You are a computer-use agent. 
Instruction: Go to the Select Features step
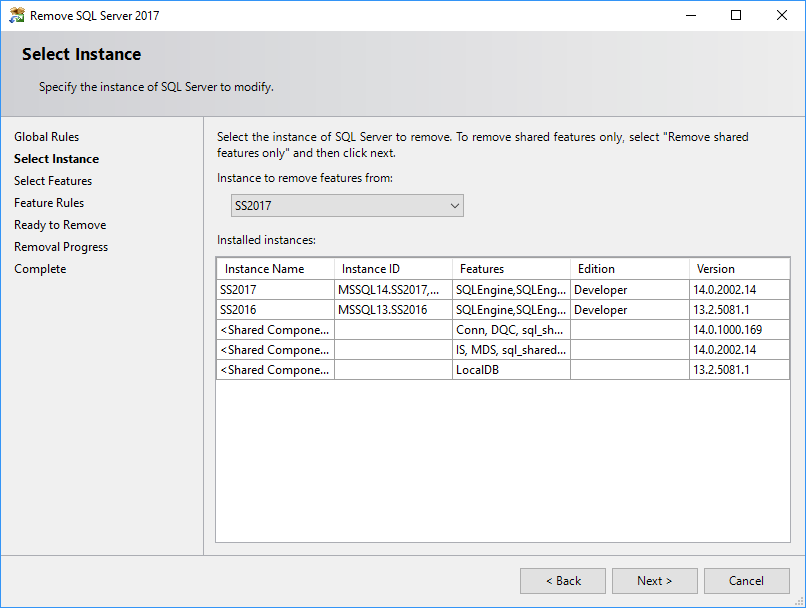tap(53, 180)
